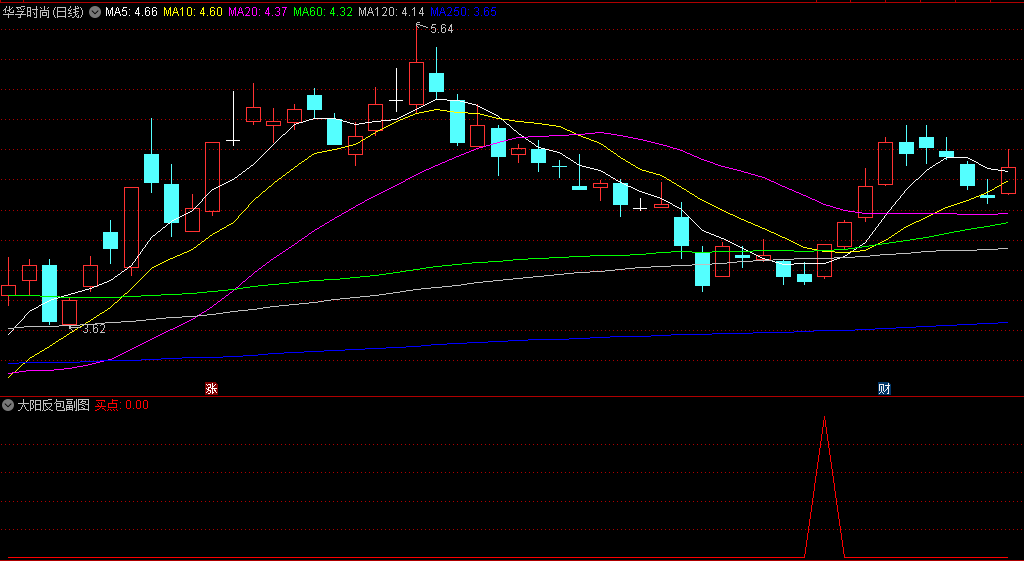Select the MA20: 4.37 label
The height and width of the screenshot is (561, 1024).
coord(258,12)
